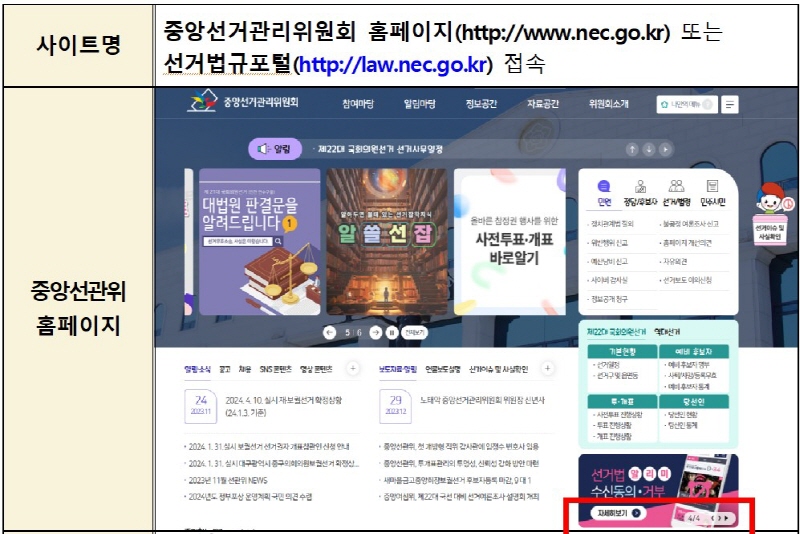Switch to the SNS 콘텐츠 tab
The height and width of the screenshot is (534, 800).
pos(276,369)
